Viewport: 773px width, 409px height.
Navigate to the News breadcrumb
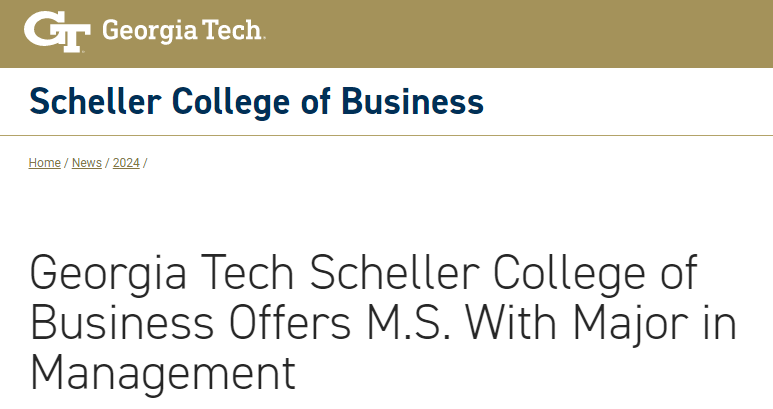pos(87,163)
